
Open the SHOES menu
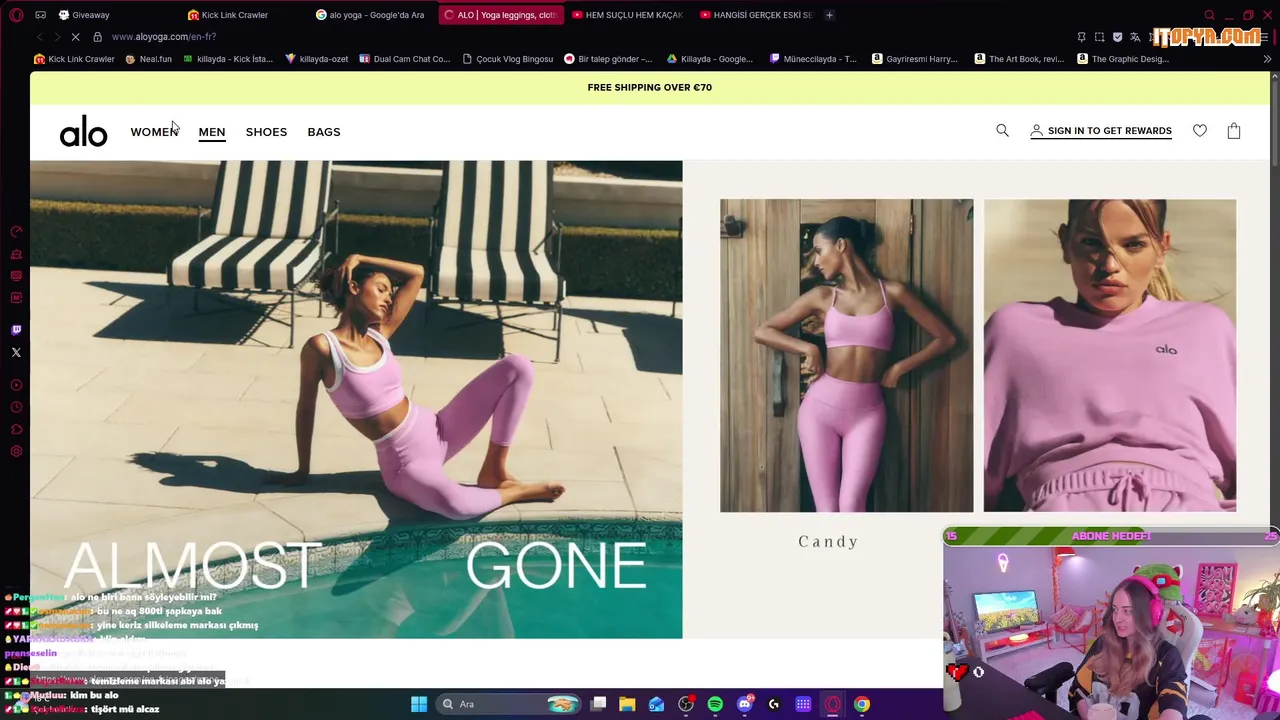click(x=266, y=132)
